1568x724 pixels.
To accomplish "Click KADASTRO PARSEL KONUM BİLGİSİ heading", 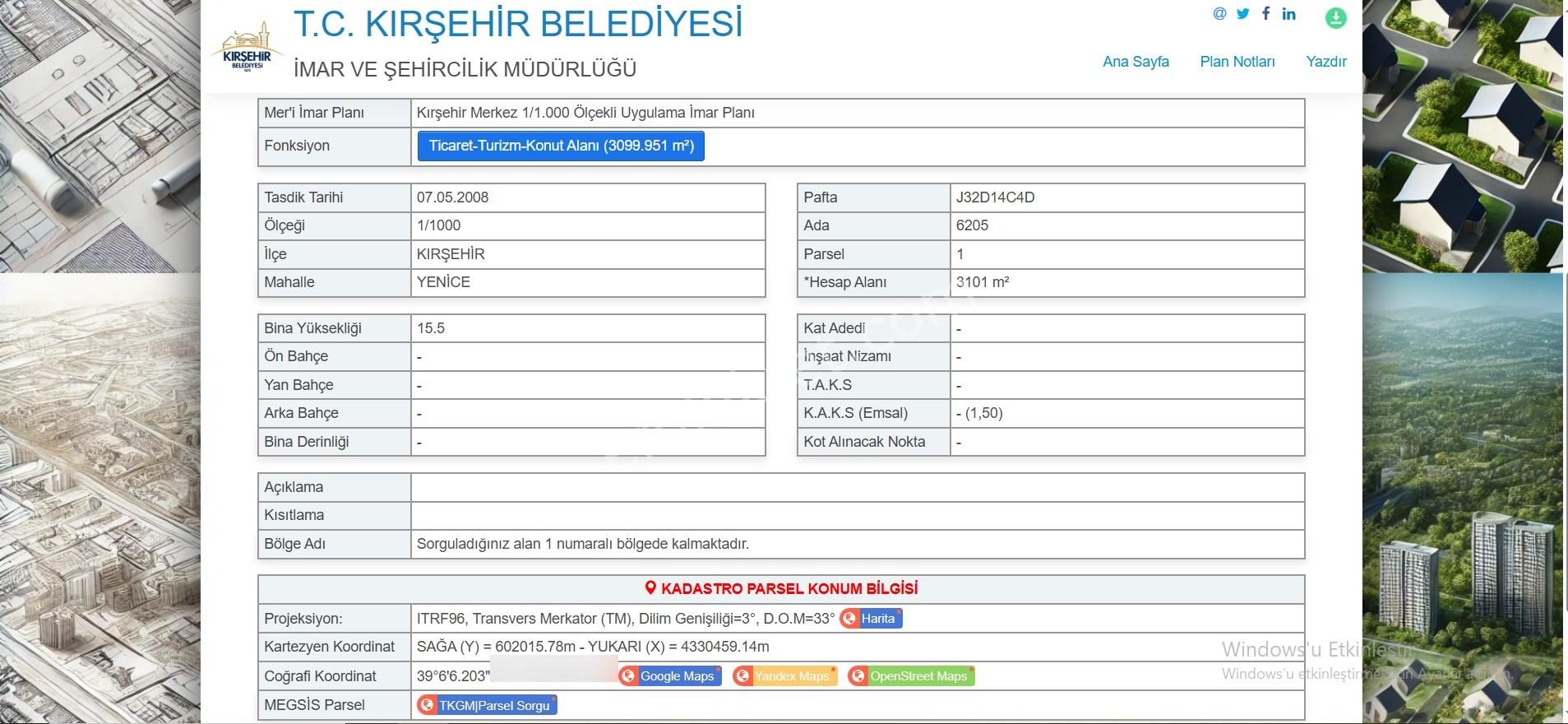I will point(789,588).
